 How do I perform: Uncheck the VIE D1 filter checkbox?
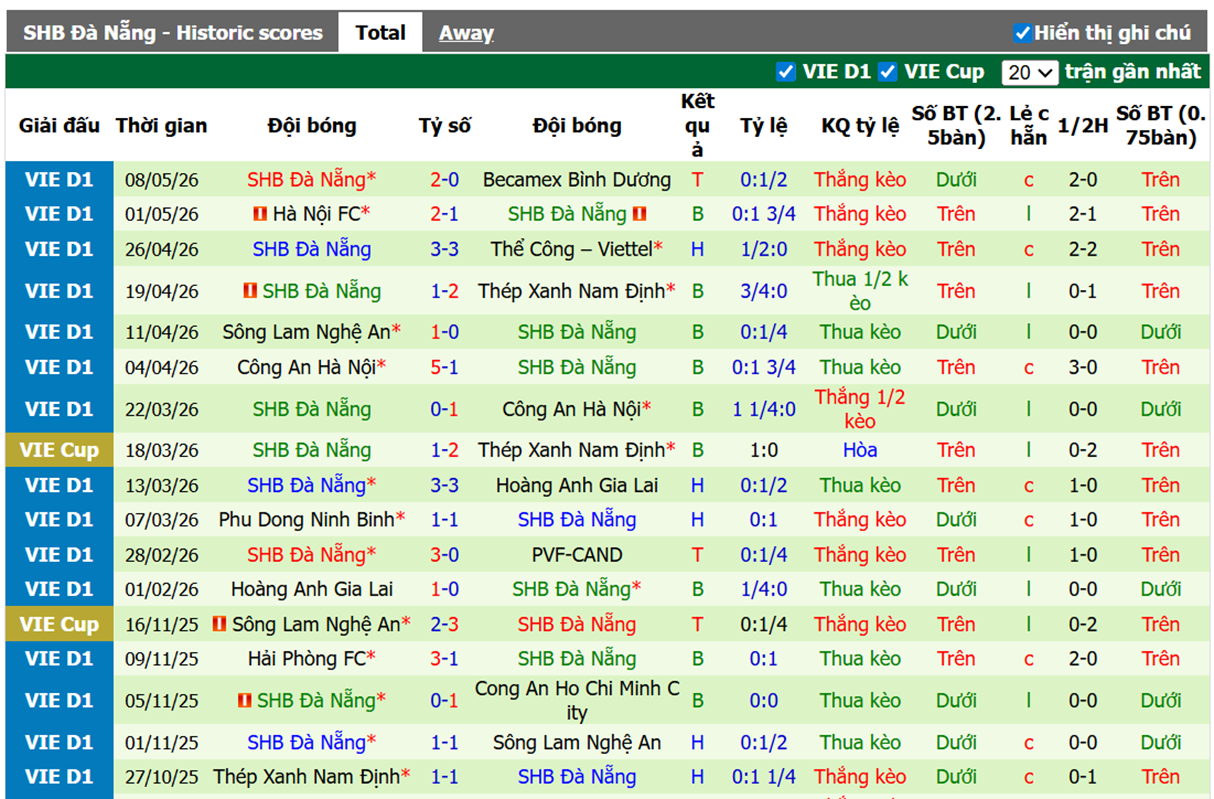785,72
